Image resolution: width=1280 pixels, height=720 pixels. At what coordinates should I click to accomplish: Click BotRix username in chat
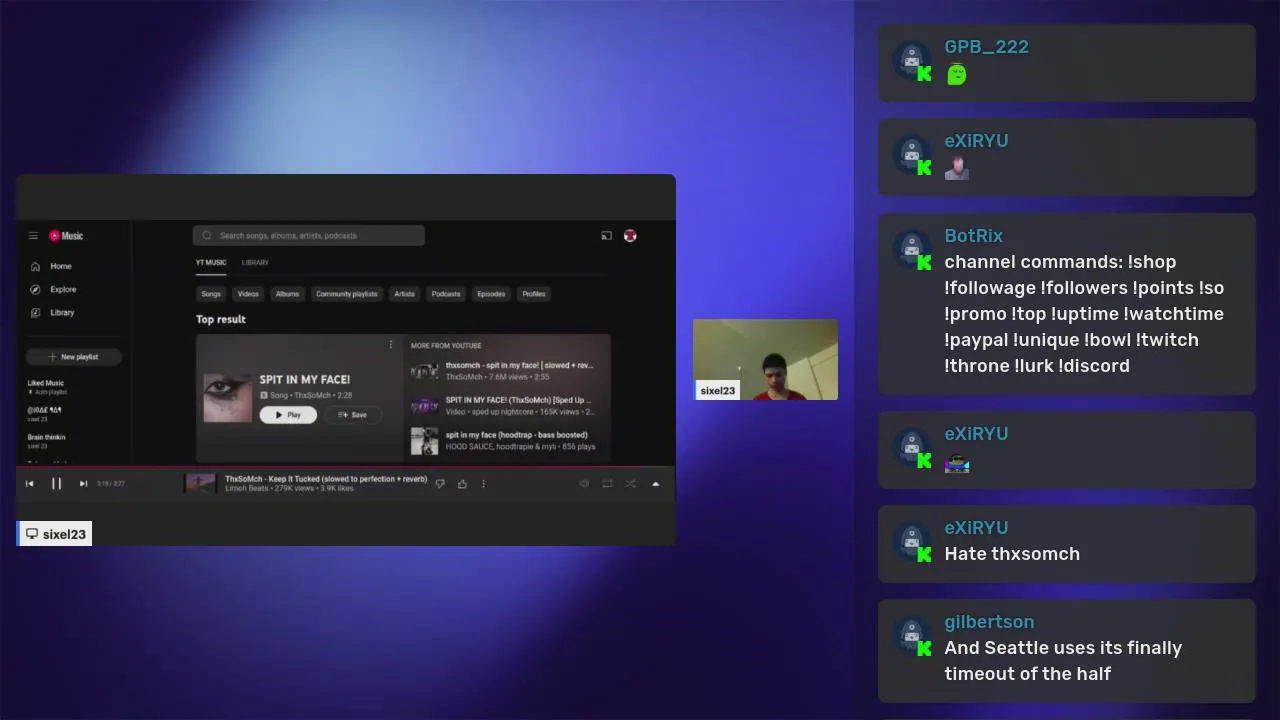[x=974, y=236]
